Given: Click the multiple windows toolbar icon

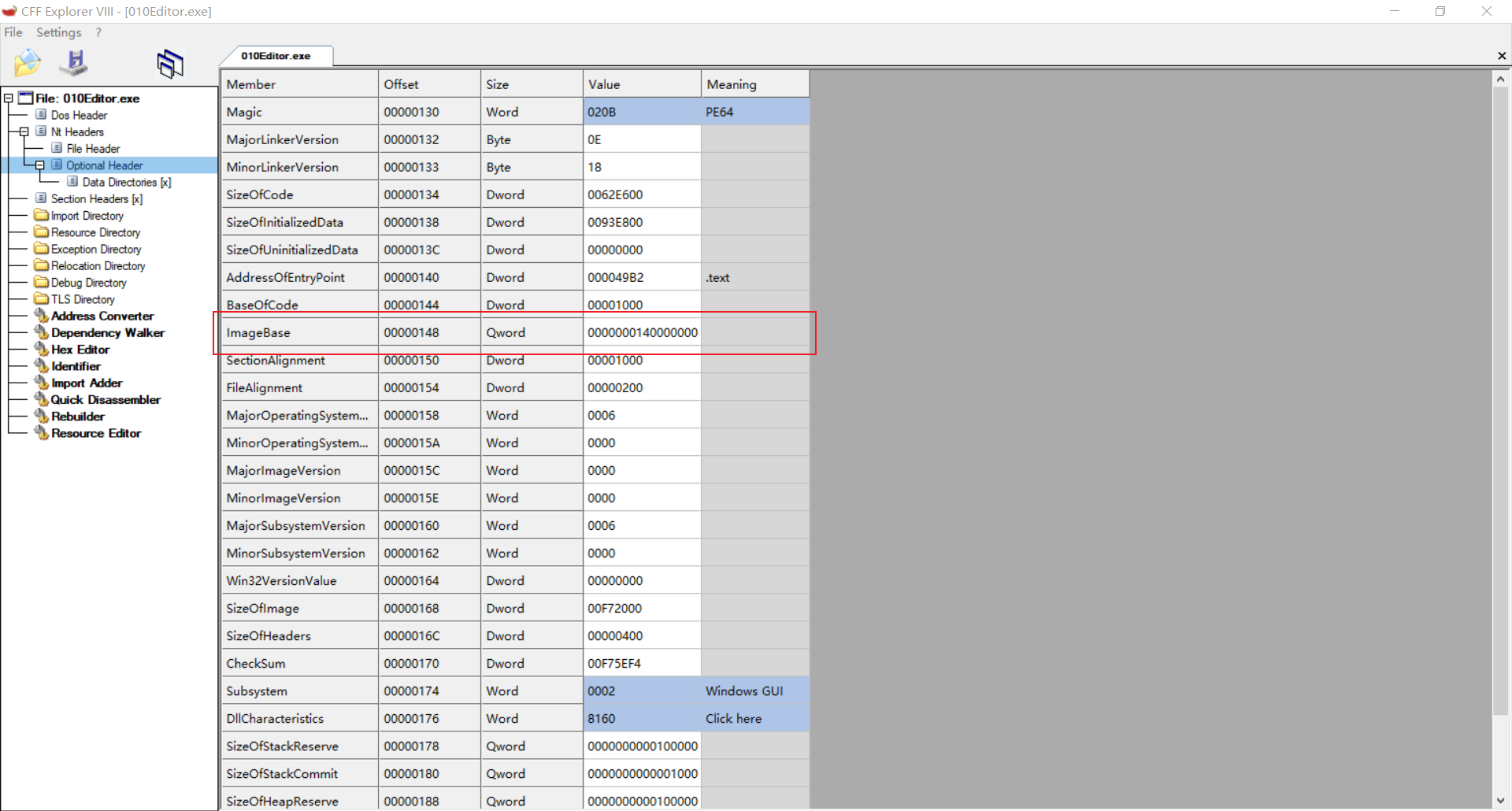Looking at the screenshot, I should 170,64.
